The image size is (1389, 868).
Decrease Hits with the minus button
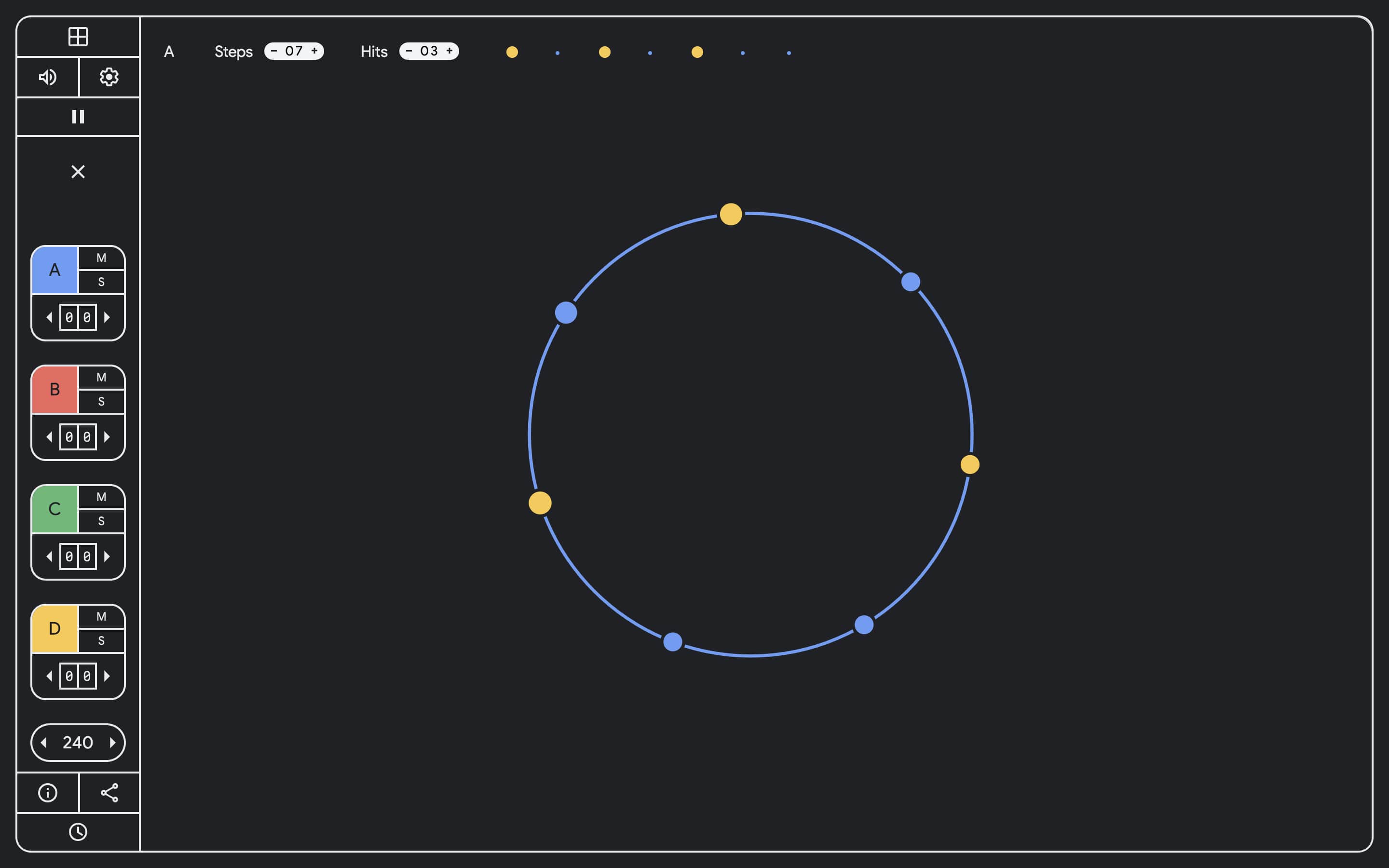[409, 51]
